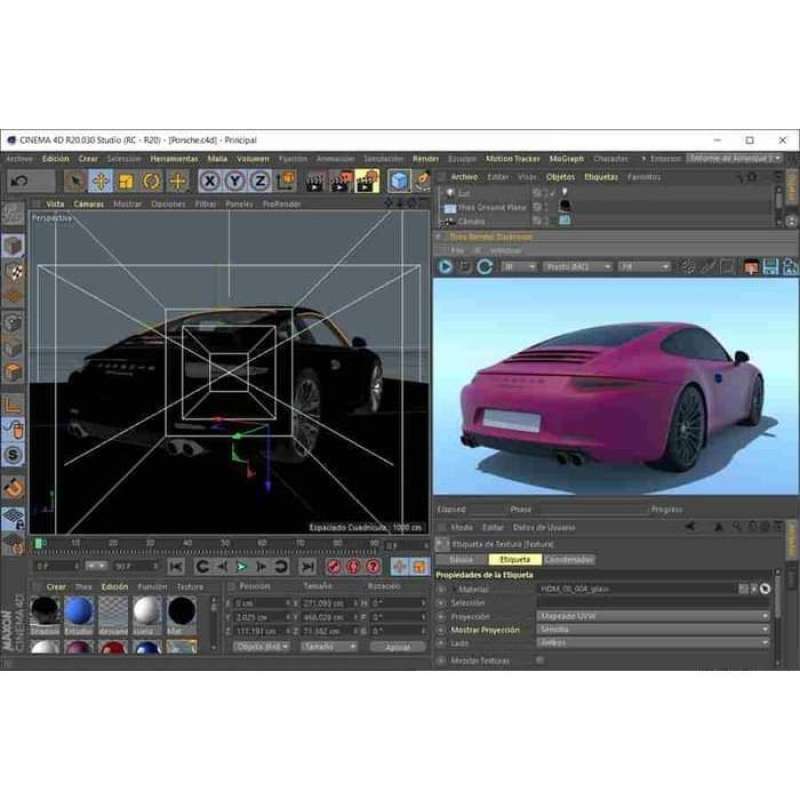Click the save image icon in the Picture Viewer
Screen dimensions: 800x800
click(x=772, y=268)
